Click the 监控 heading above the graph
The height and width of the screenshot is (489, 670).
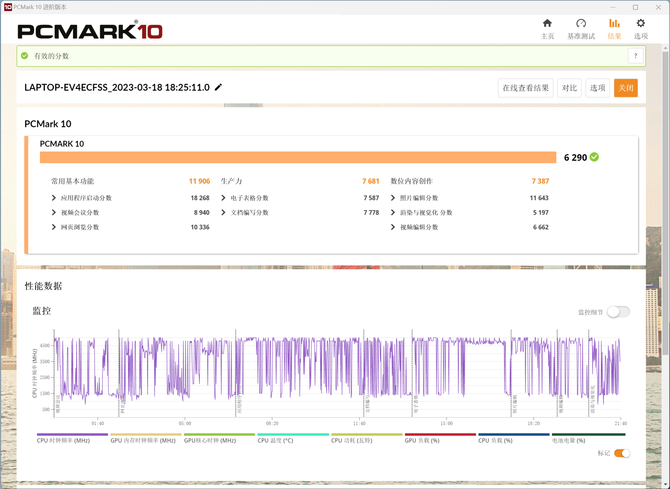tap(42, 311)
